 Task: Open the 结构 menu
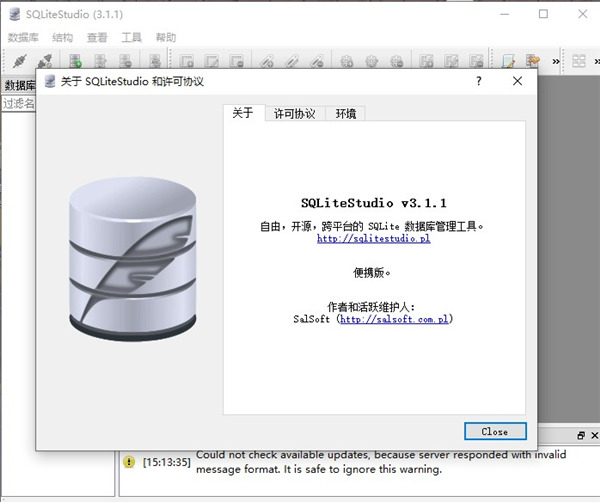[62, 37]
